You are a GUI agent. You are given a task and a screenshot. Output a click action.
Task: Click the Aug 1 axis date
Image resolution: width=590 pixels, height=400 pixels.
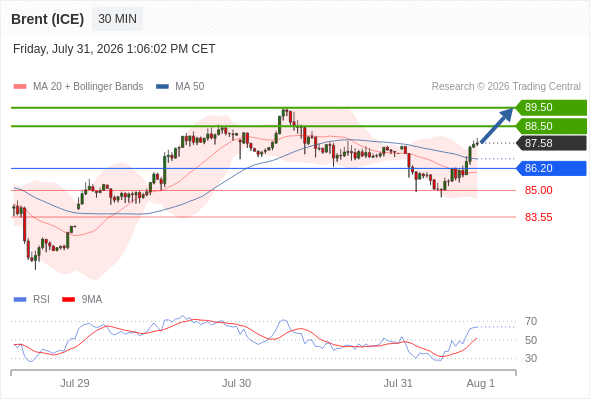point(481,383)
